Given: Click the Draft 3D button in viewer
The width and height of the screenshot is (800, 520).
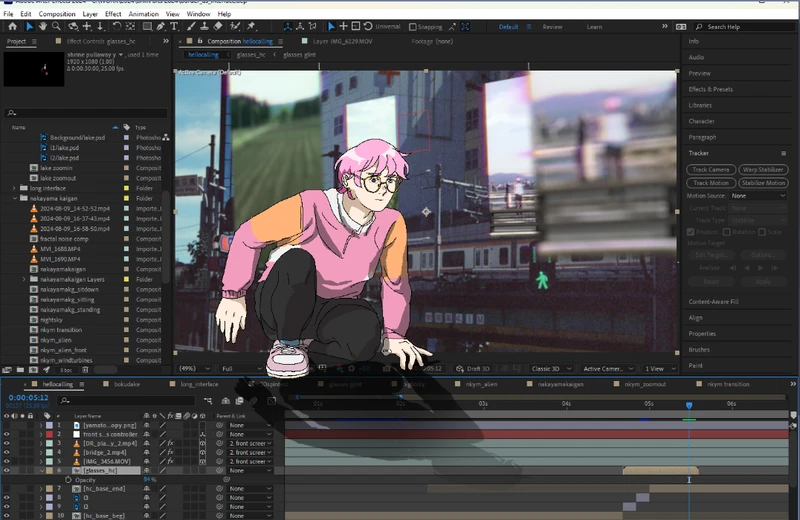Looking at the screenshot, I should click(473, 368).
